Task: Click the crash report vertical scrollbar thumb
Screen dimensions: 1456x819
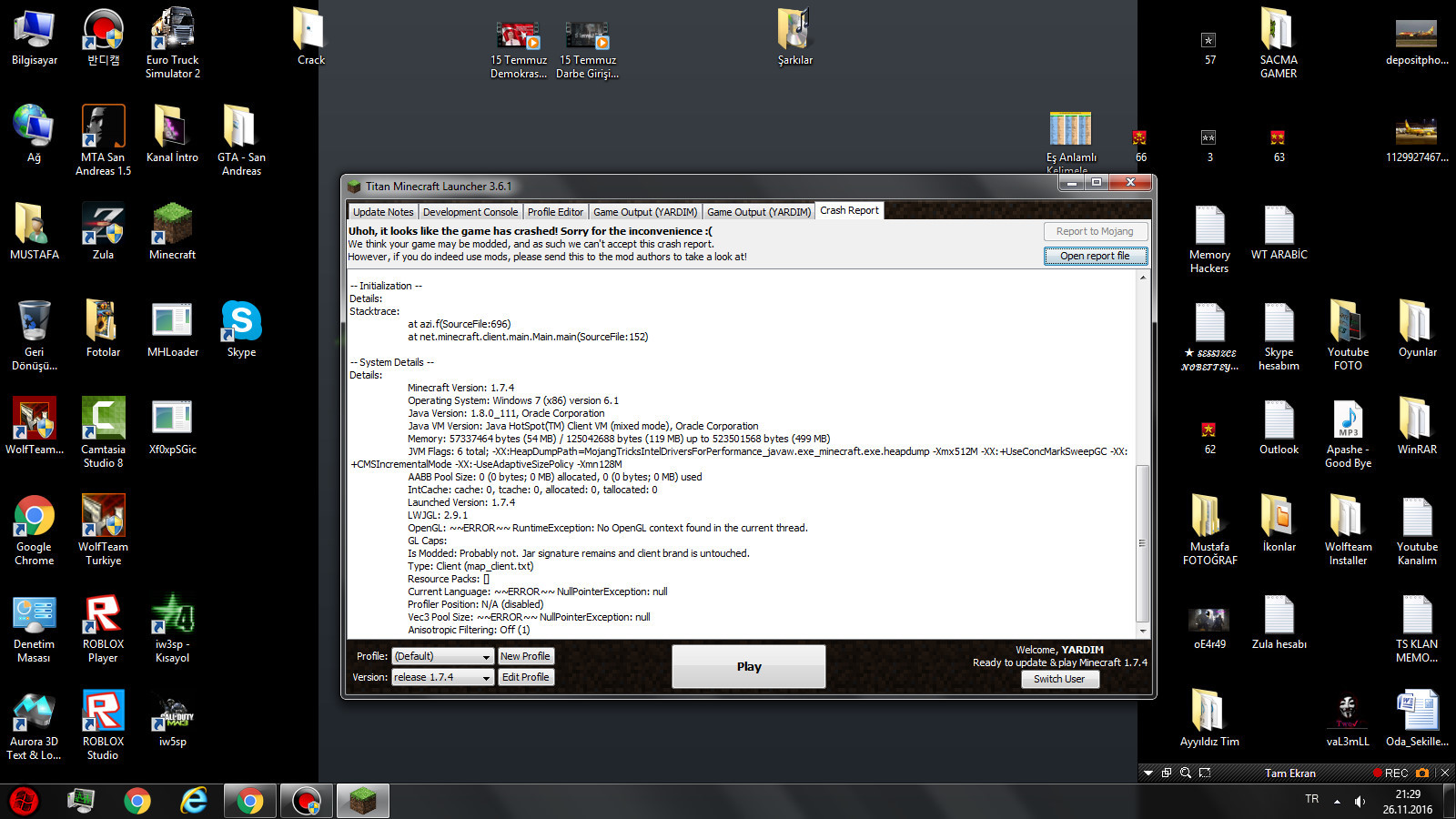Action: tap(1143, 543)
